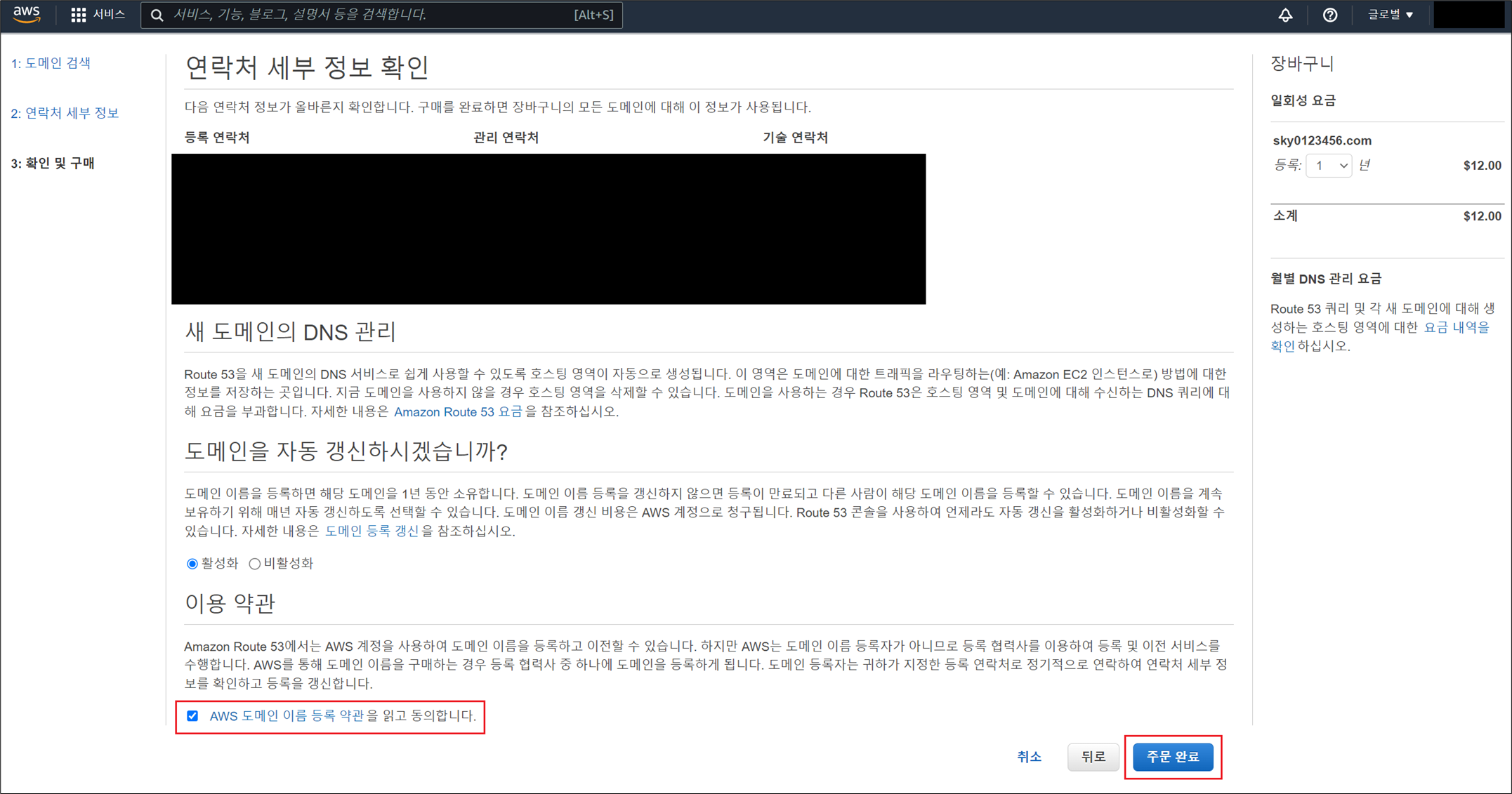This screenshot has height=794, width=1512.
Task: Expand the 글로벌 region dropdown
Action: pos(1390,15)
